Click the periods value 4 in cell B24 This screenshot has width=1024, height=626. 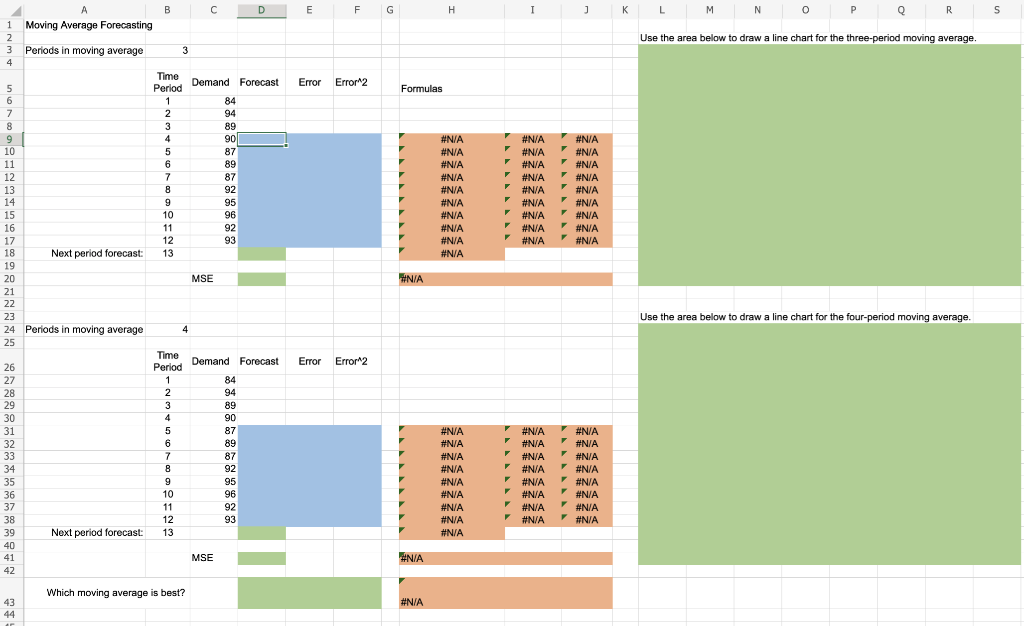[185, 330]
